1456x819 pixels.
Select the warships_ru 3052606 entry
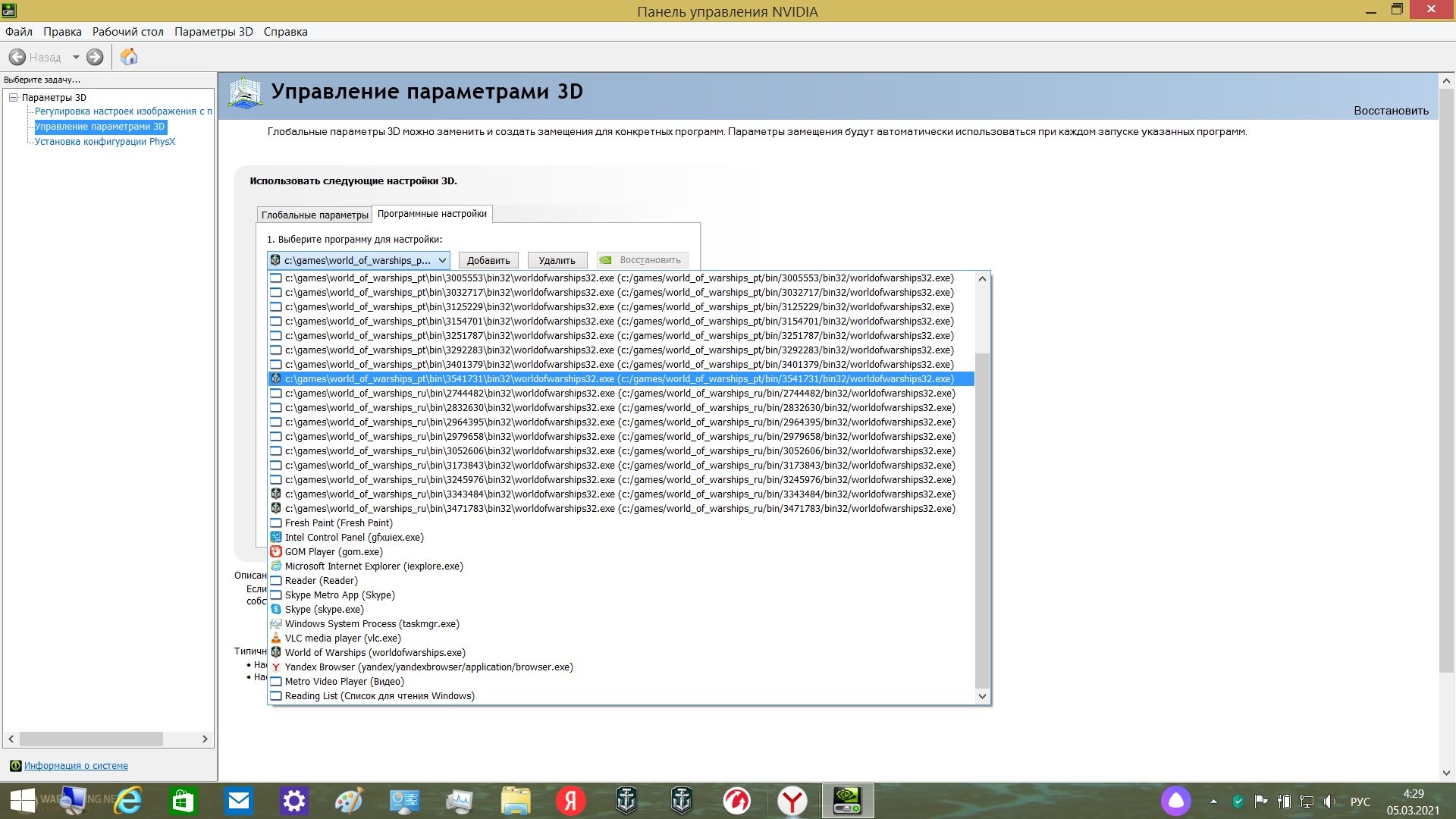(622, 451)
